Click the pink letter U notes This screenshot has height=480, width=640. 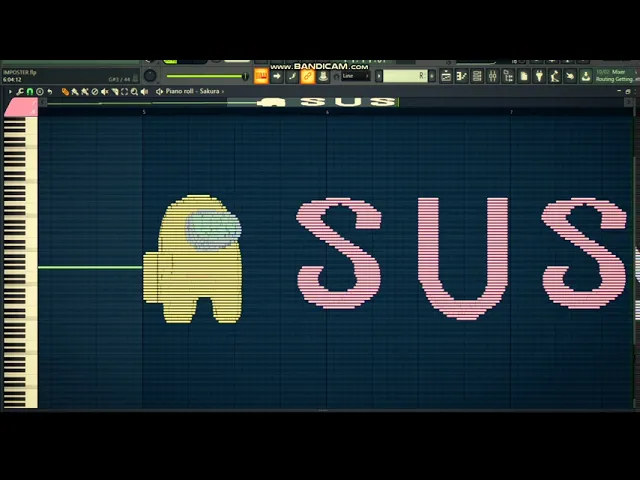pos(463,258)
